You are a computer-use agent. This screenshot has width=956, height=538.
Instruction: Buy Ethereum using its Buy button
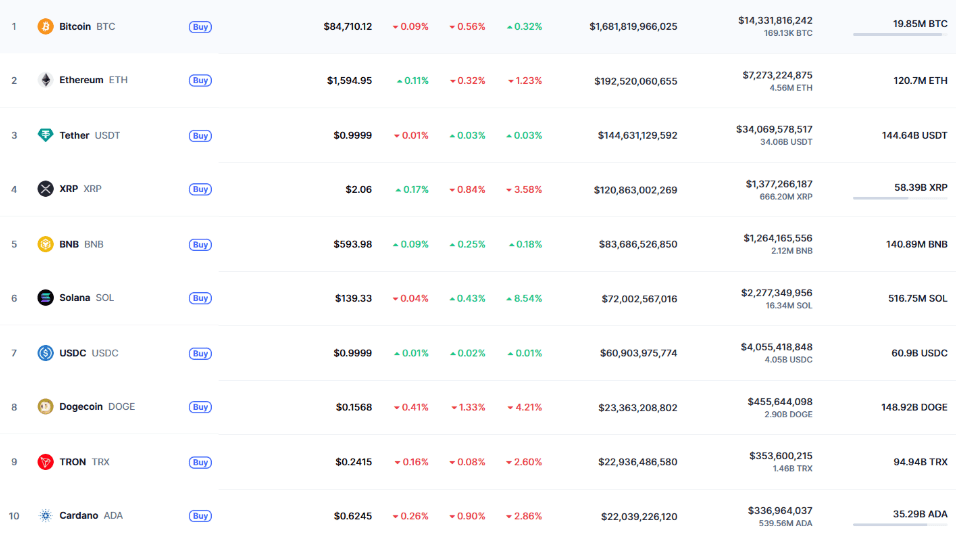click(200, 81)
